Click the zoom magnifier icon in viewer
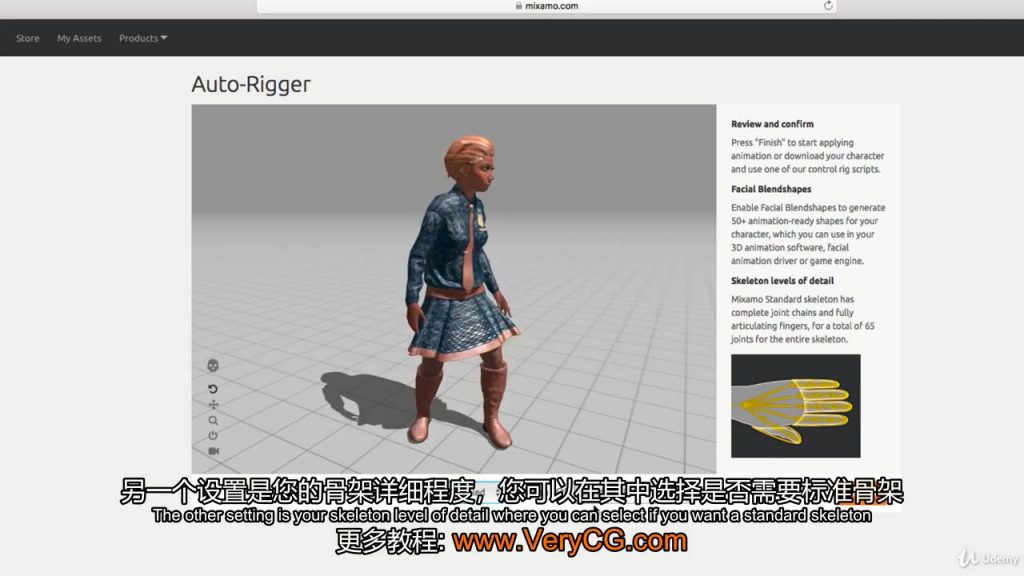The width and height of the screenshot is (1024, 576). (x=213, y=421)
